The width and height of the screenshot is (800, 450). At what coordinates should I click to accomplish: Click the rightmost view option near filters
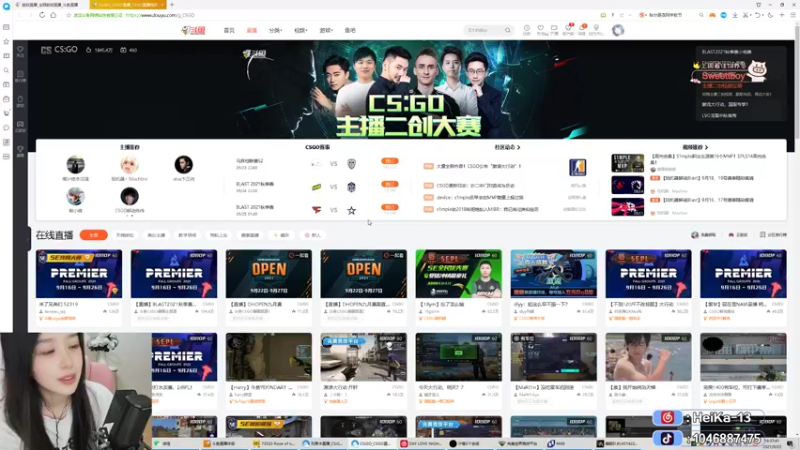(x=773, y=235)
